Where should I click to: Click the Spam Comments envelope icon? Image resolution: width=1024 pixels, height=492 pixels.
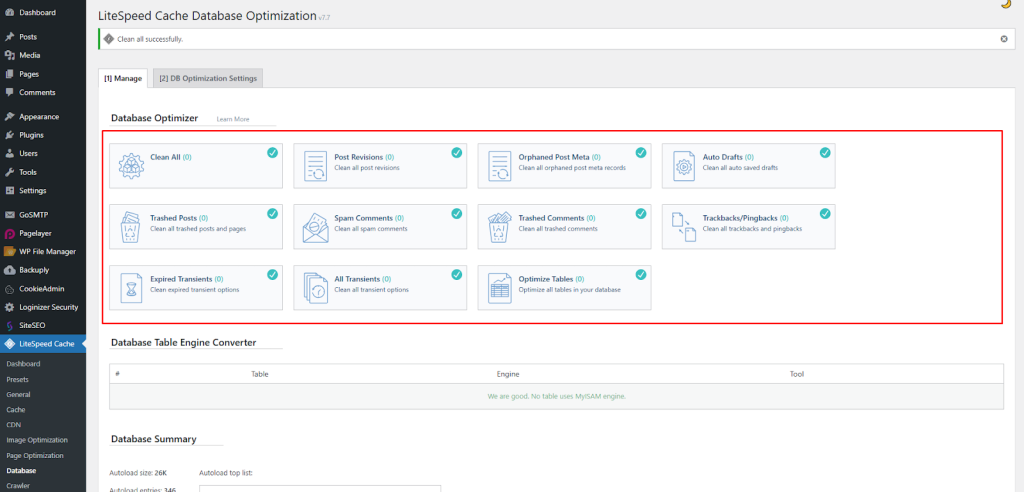pos(316,227)
